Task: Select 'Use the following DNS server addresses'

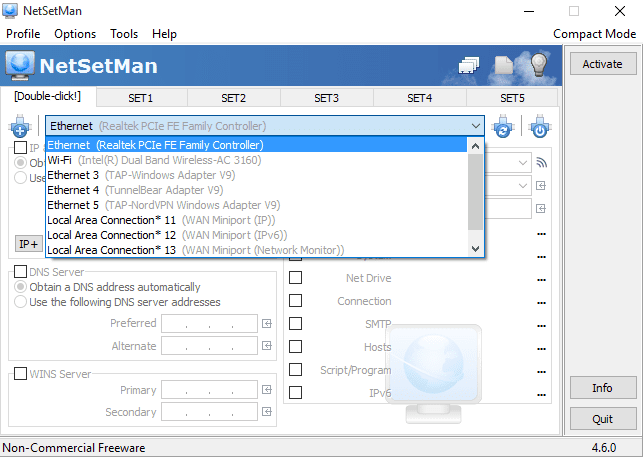Action: (x=21, y=302)
